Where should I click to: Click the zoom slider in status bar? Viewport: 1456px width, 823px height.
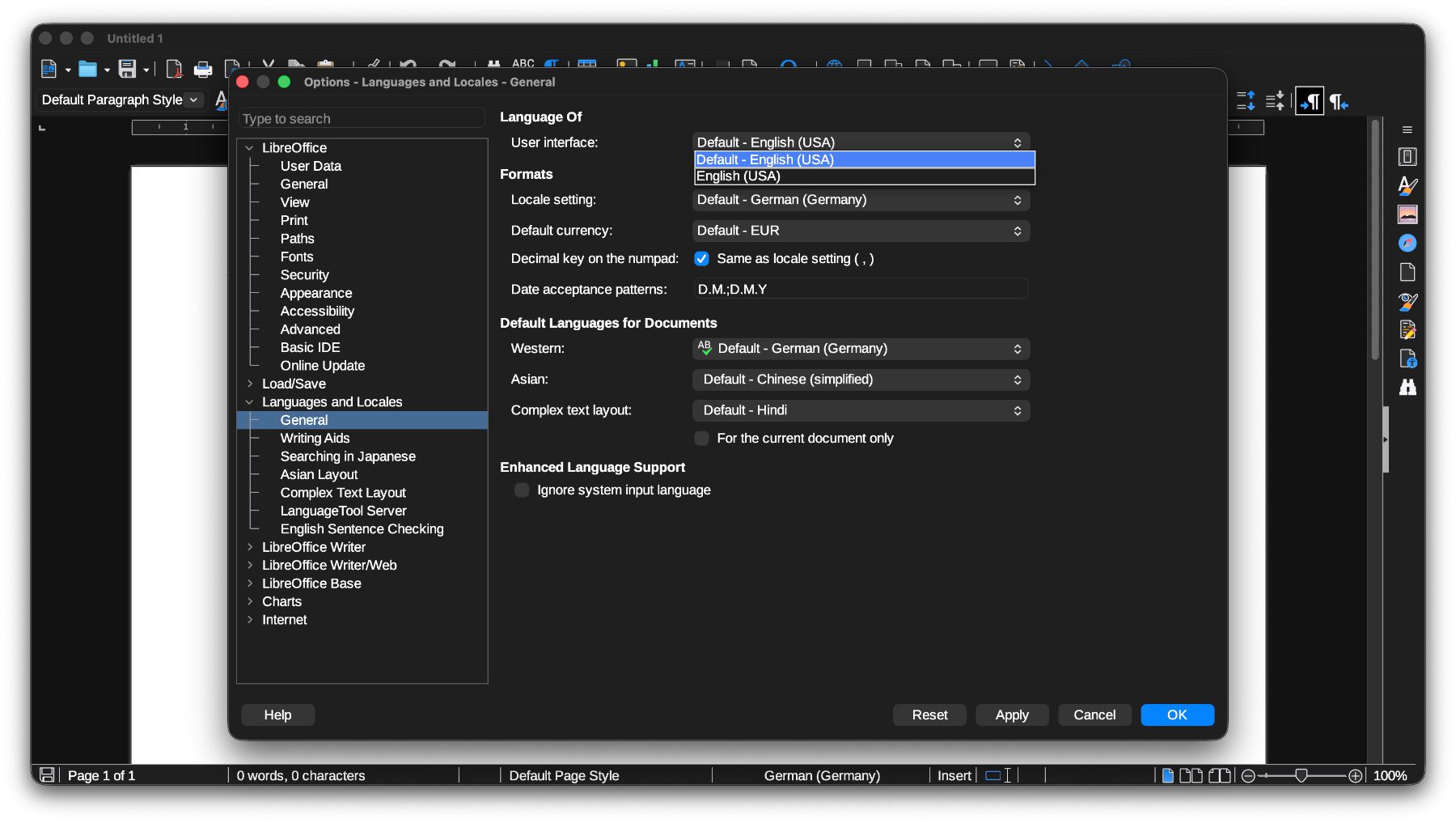coord(1301,775)
